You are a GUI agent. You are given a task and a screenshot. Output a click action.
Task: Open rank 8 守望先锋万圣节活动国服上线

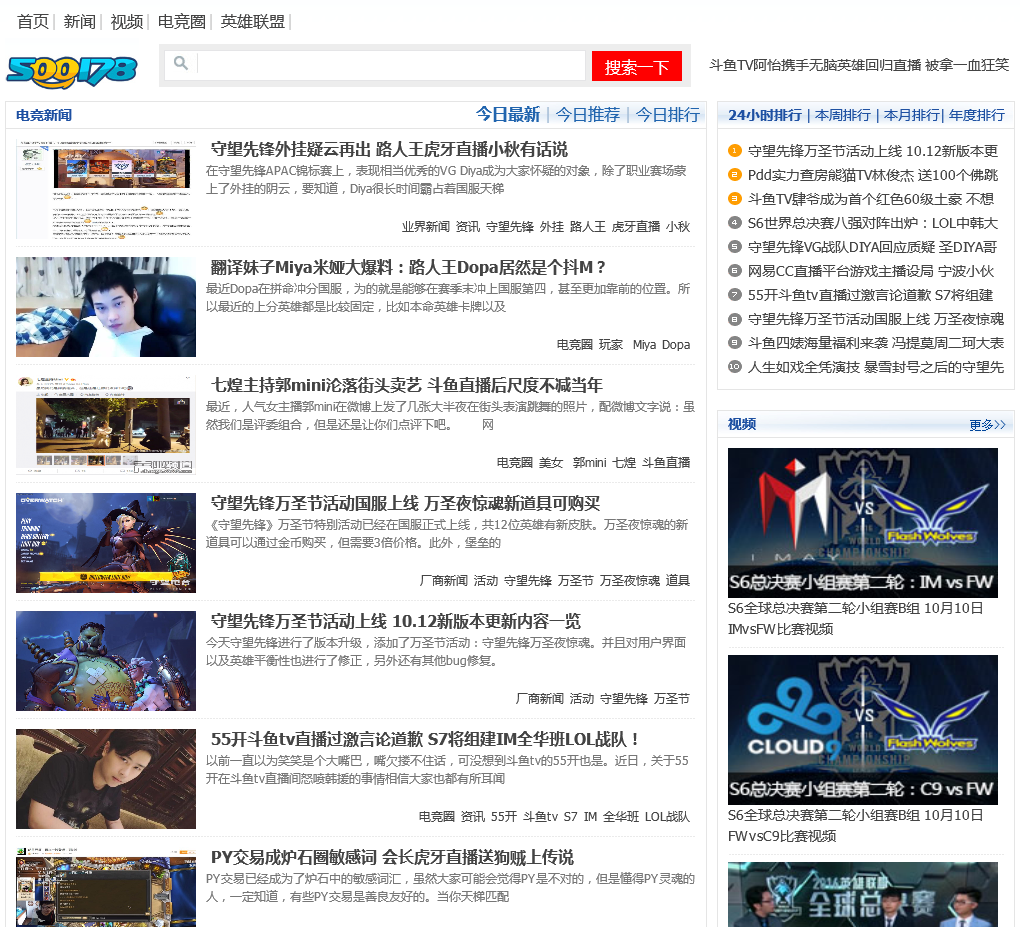(x=876, y=319)
